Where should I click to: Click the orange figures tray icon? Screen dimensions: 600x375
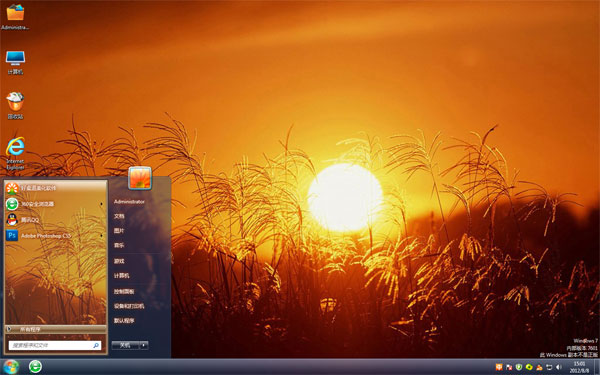point(539,367)
